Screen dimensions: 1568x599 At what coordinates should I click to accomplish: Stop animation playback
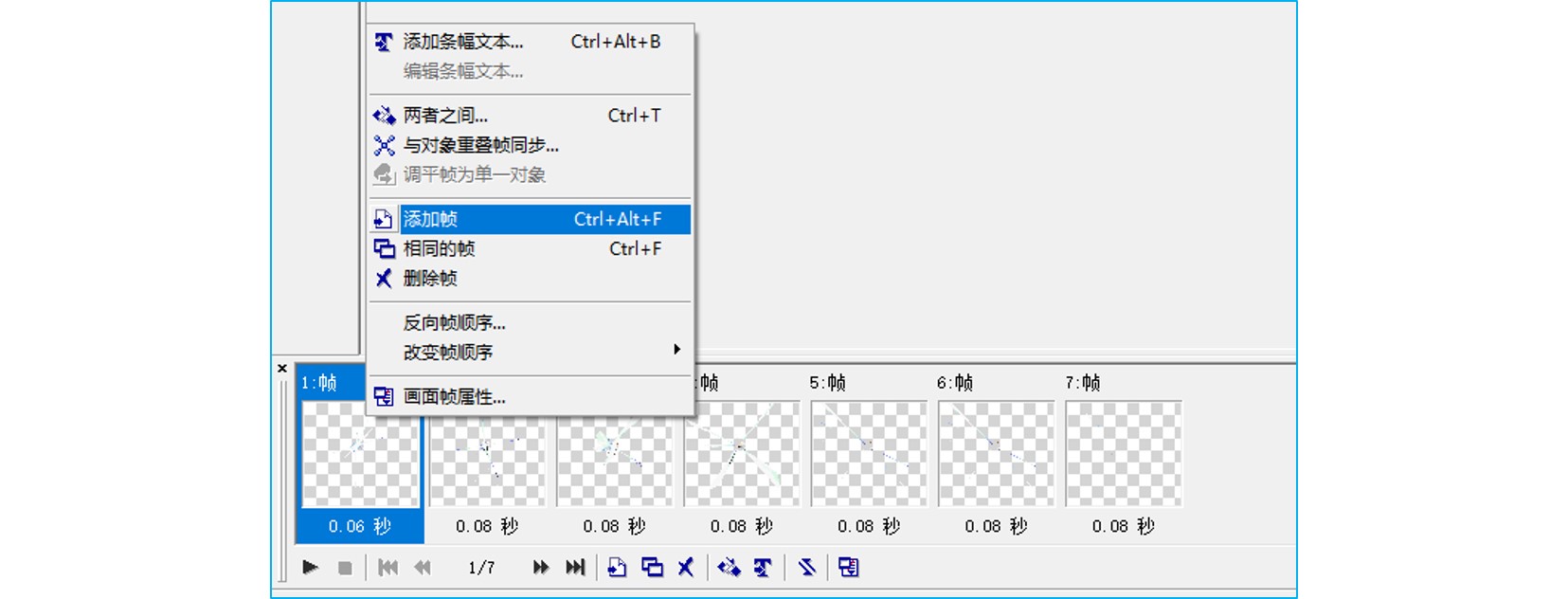coord(345,567)
